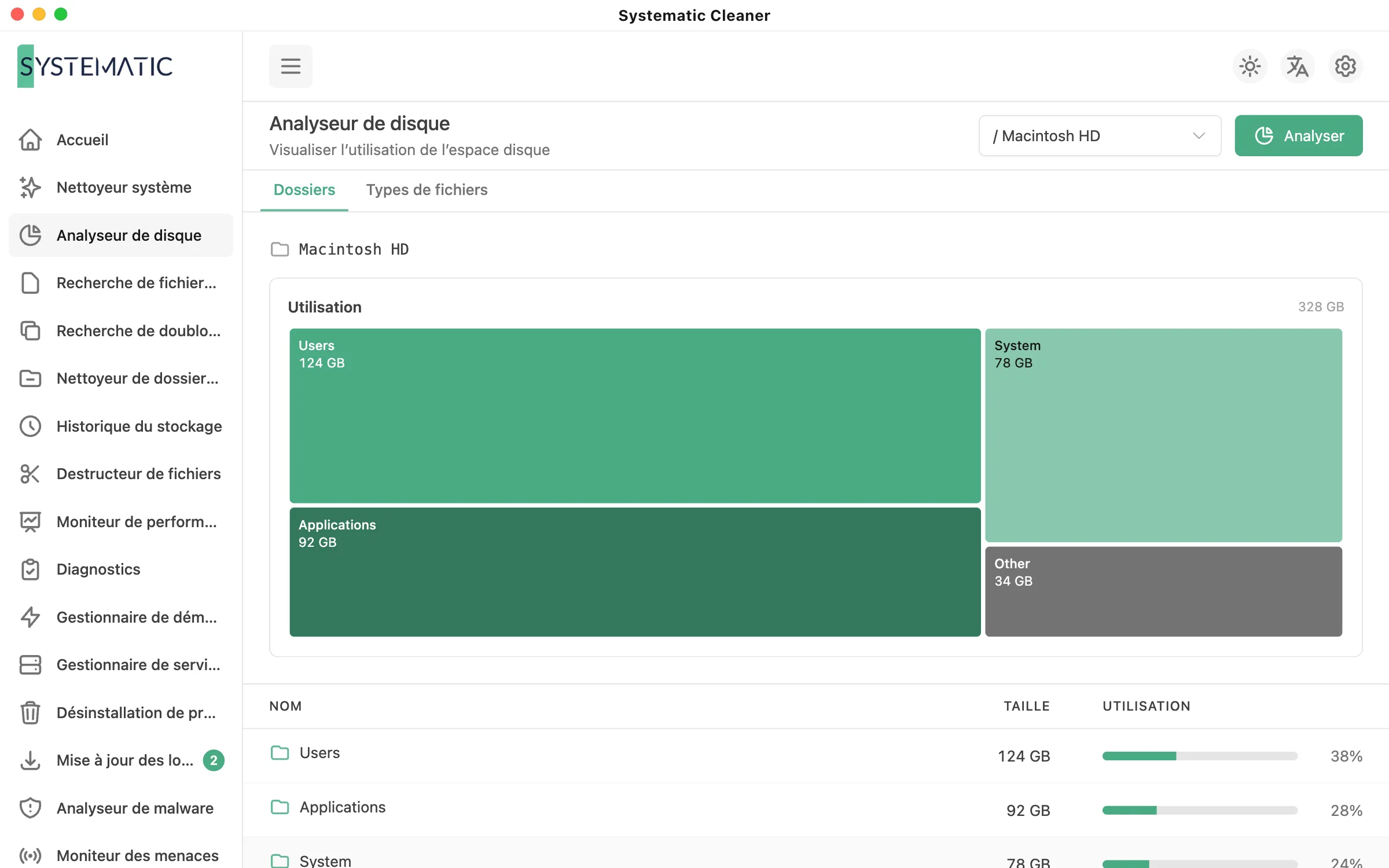Open Recherche de doublons sidebar entry
The image size is (1389, 868).
click(x=120, y=330)
